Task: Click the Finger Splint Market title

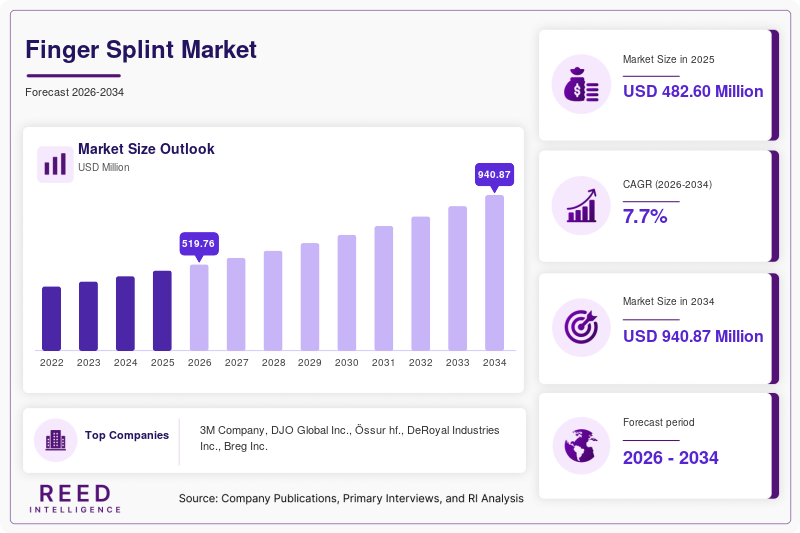Action: click(x=141, y=50)
